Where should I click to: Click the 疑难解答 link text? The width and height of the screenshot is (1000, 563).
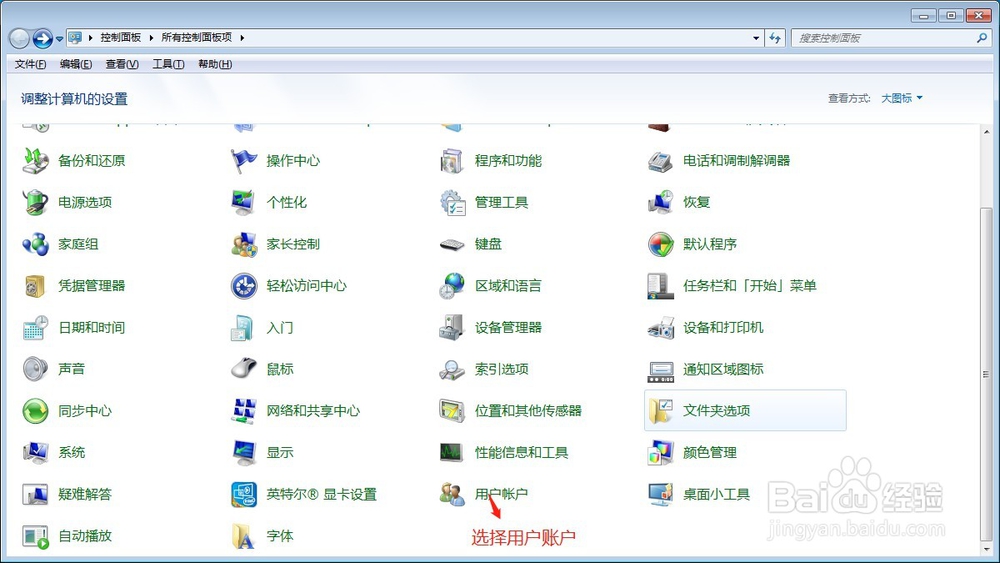point(85,494)
